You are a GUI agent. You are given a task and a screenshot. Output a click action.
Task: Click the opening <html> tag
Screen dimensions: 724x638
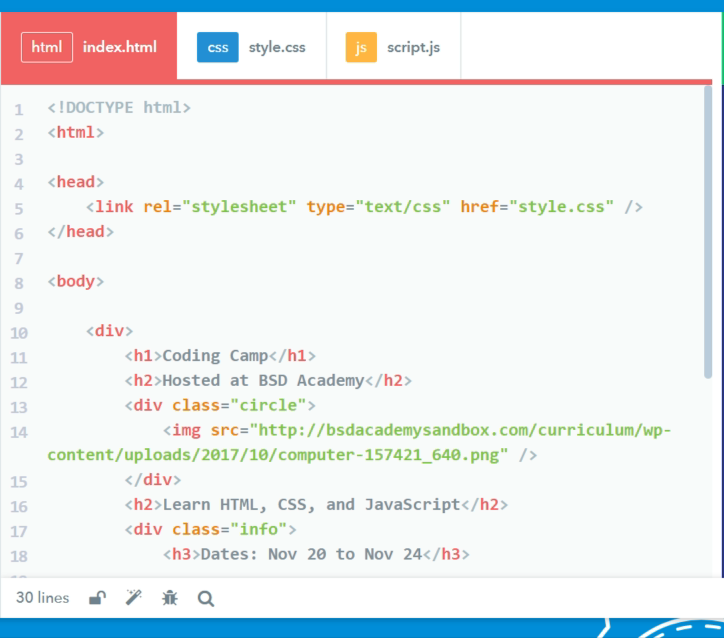coord(76,132)
